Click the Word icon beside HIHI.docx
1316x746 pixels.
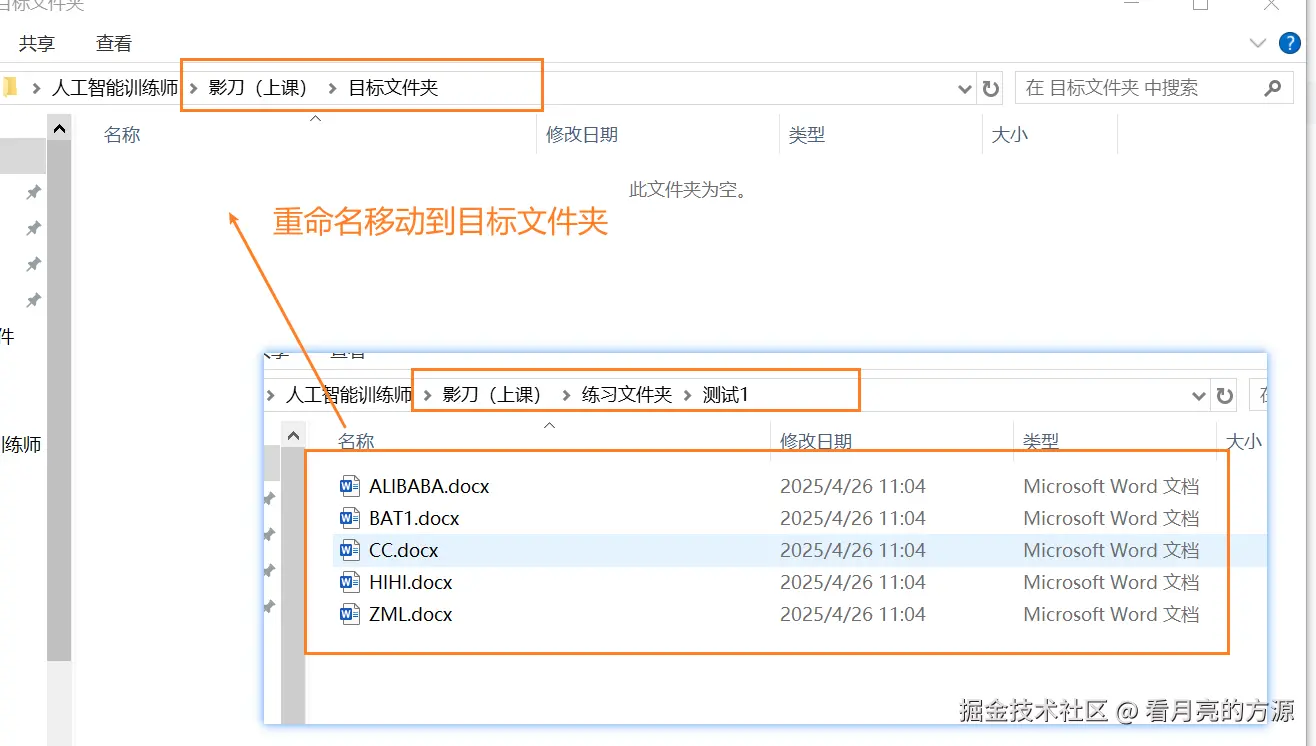[350, 582]
